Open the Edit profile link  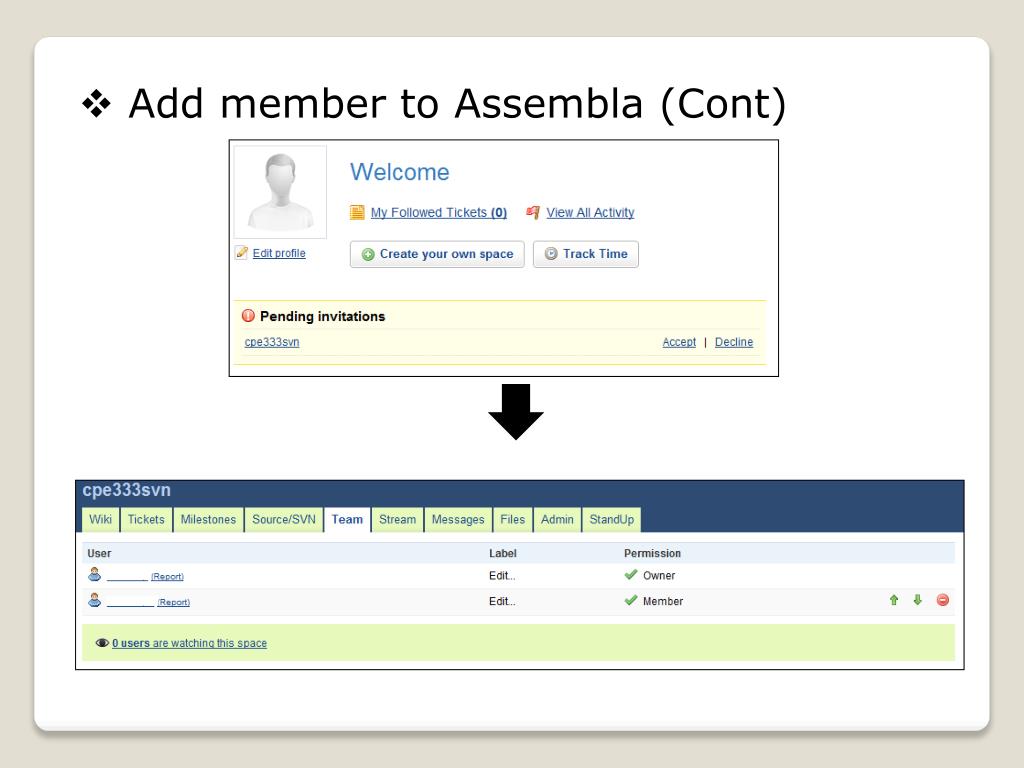click(x=279, y=253)
